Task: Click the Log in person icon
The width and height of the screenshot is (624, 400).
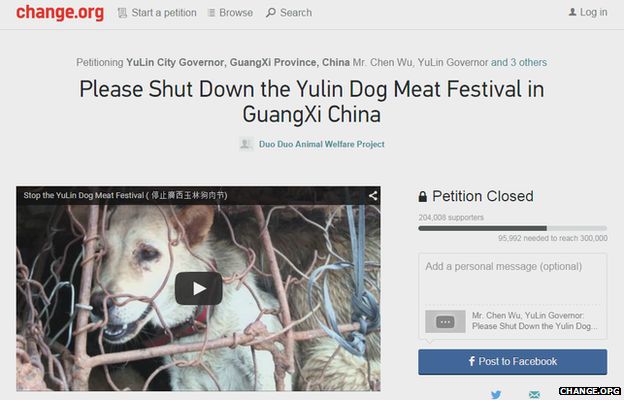Action: [572, 12]
